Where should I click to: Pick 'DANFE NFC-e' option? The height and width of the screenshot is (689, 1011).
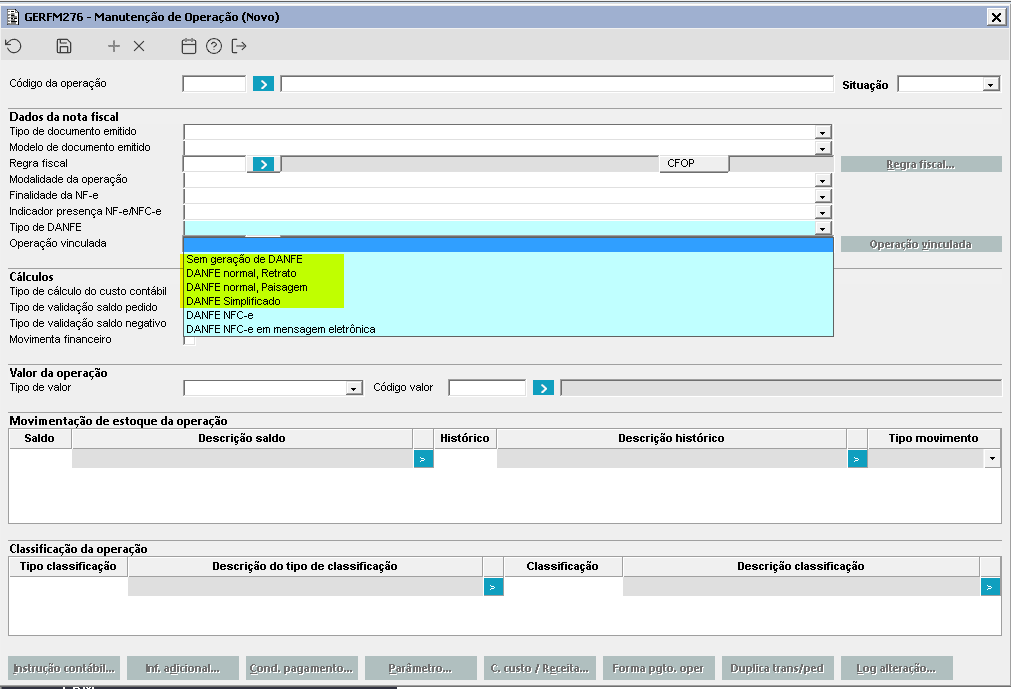[508, 315]
